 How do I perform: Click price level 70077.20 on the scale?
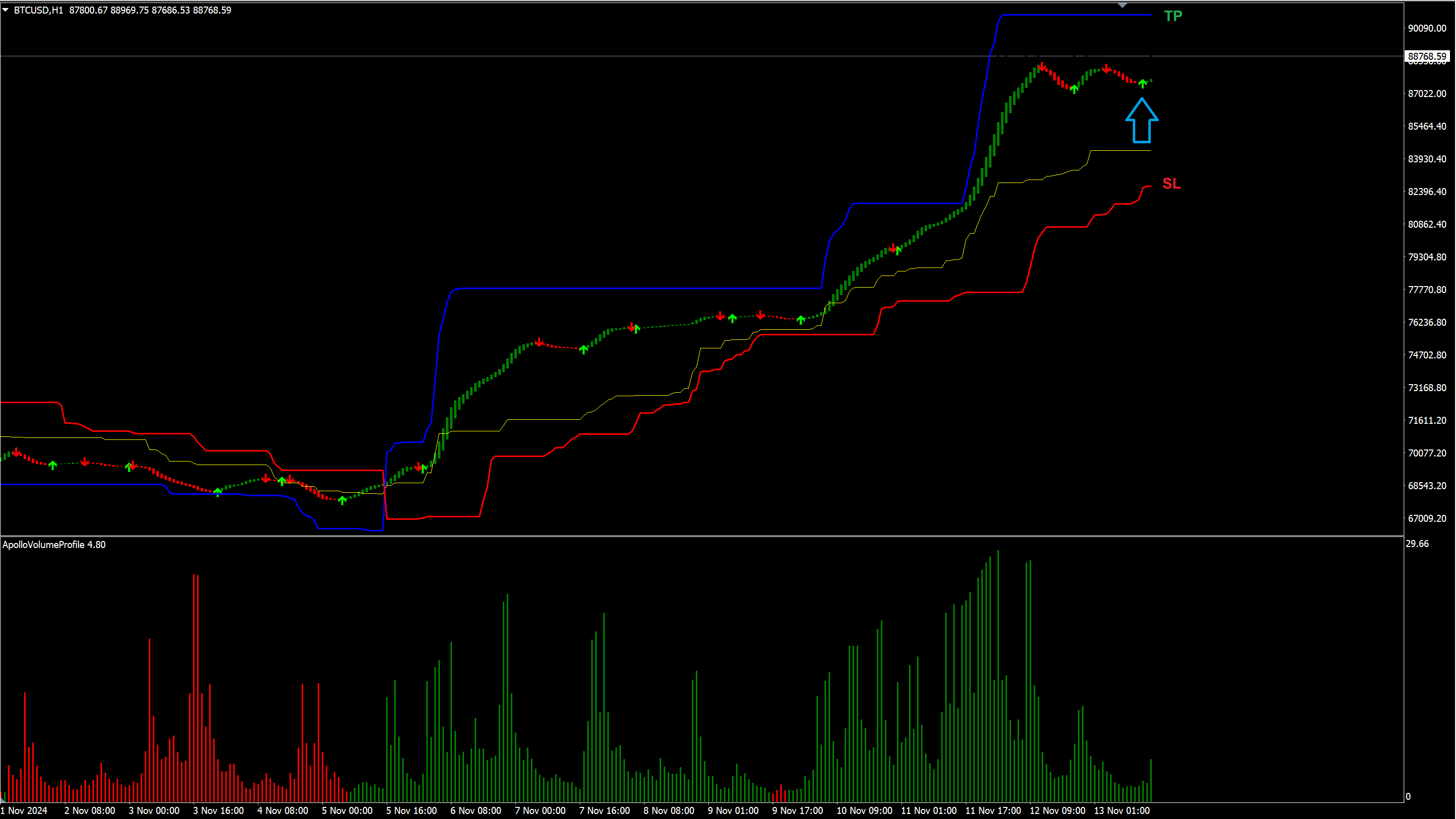point(1427,453)
